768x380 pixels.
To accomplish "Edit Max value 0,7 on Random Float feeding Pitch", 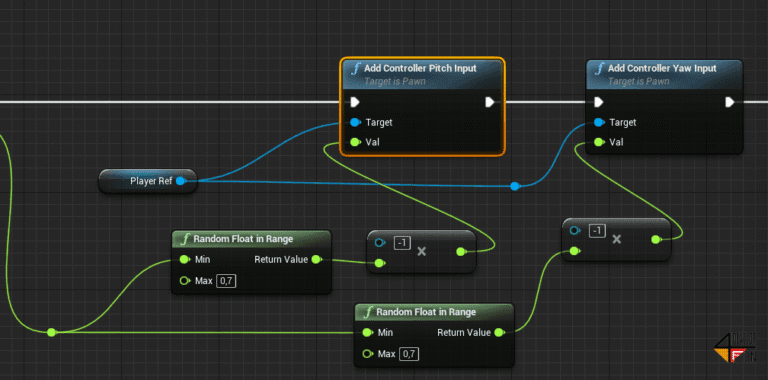I will pos(226,281).
